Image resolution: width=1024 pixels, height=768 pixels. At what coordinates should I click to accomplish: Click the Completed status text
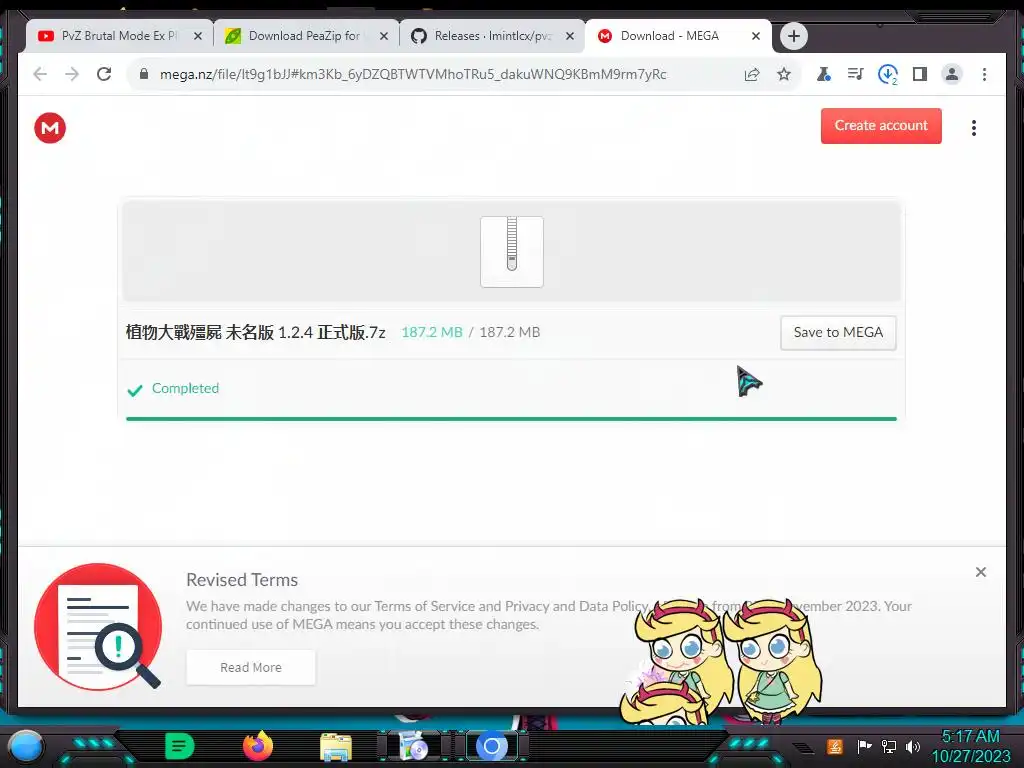pos(185,389)
